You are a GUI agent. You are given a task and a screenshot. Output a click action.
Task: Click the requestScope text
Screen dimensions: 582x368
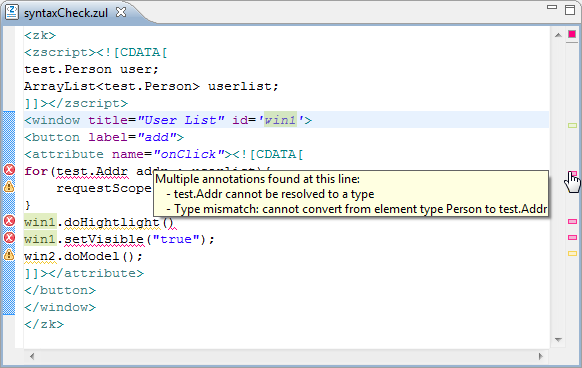point(104,188)
